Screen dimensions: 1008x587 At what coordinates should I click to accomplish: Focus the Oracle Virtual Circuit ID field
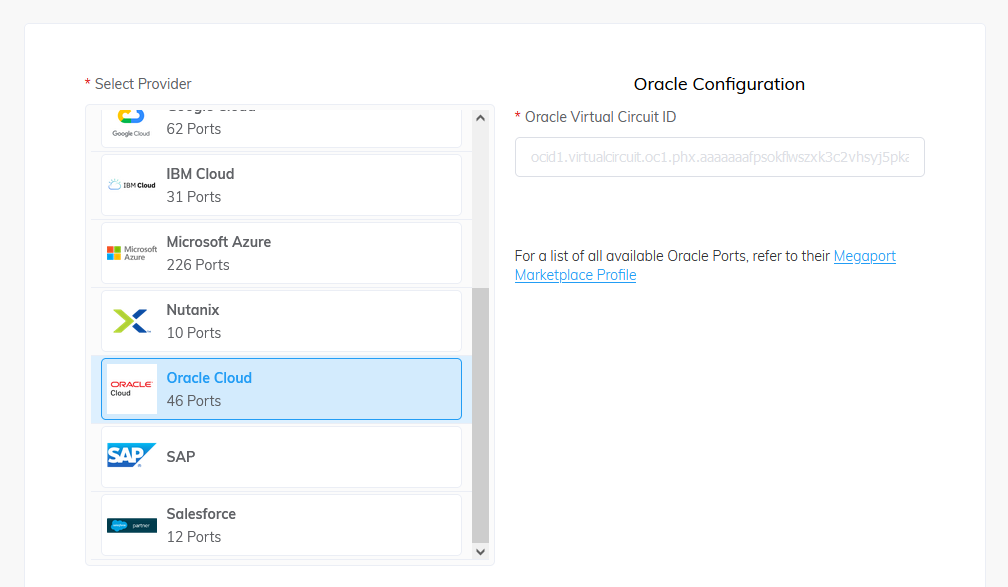pos(719,158)
